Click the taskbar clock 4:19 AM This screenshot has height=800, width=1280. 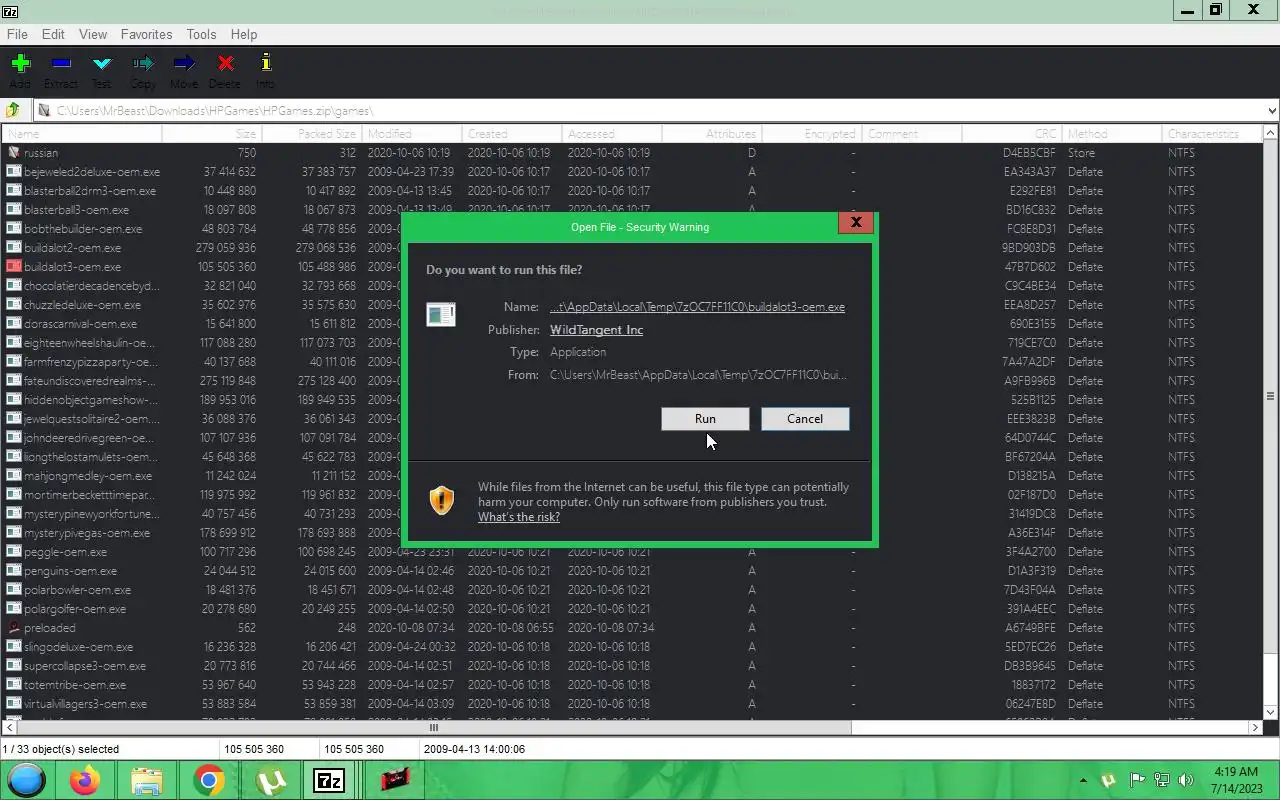coord(1235,772)
